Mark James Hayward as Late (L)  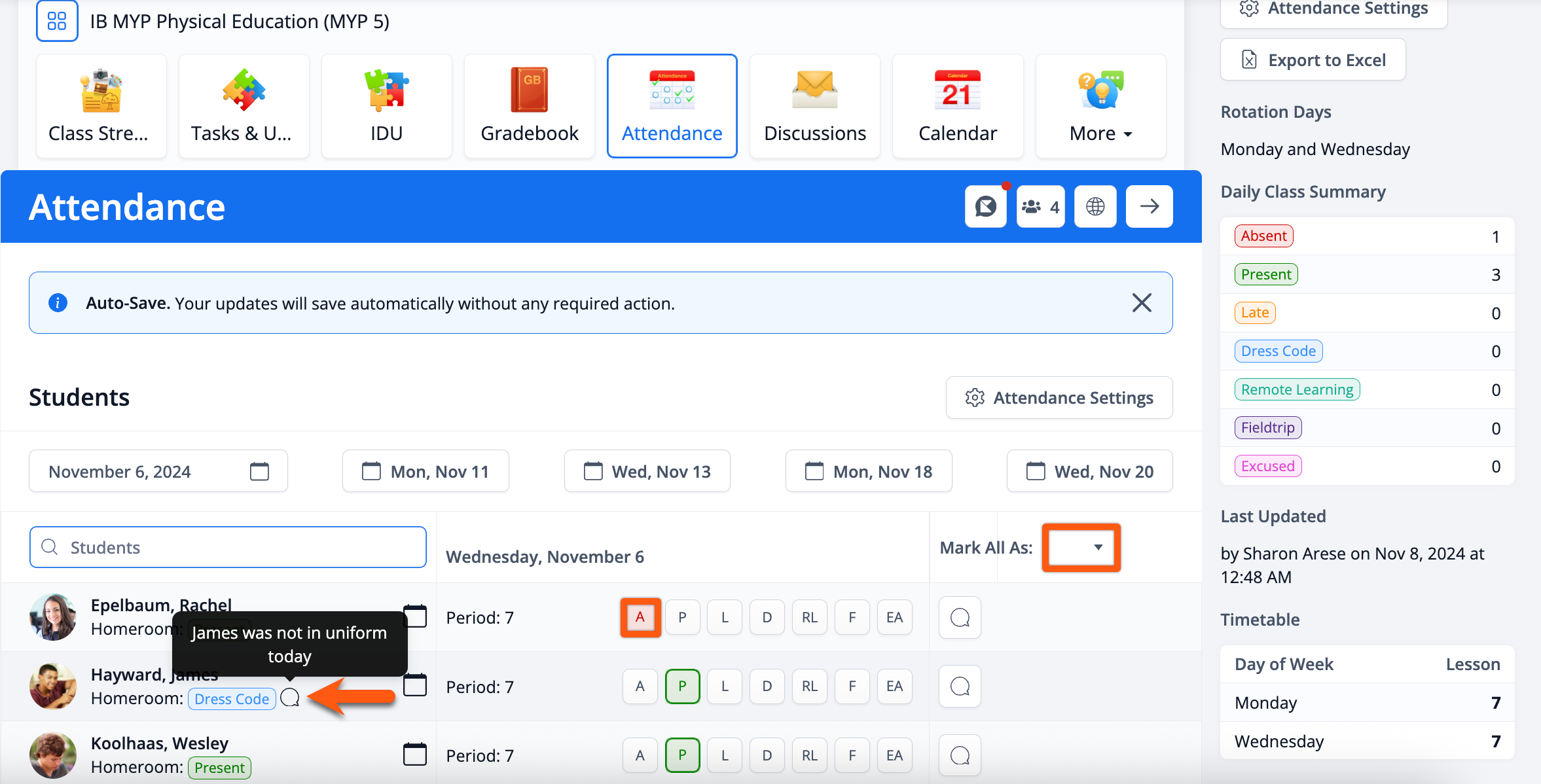coord(725,686)
